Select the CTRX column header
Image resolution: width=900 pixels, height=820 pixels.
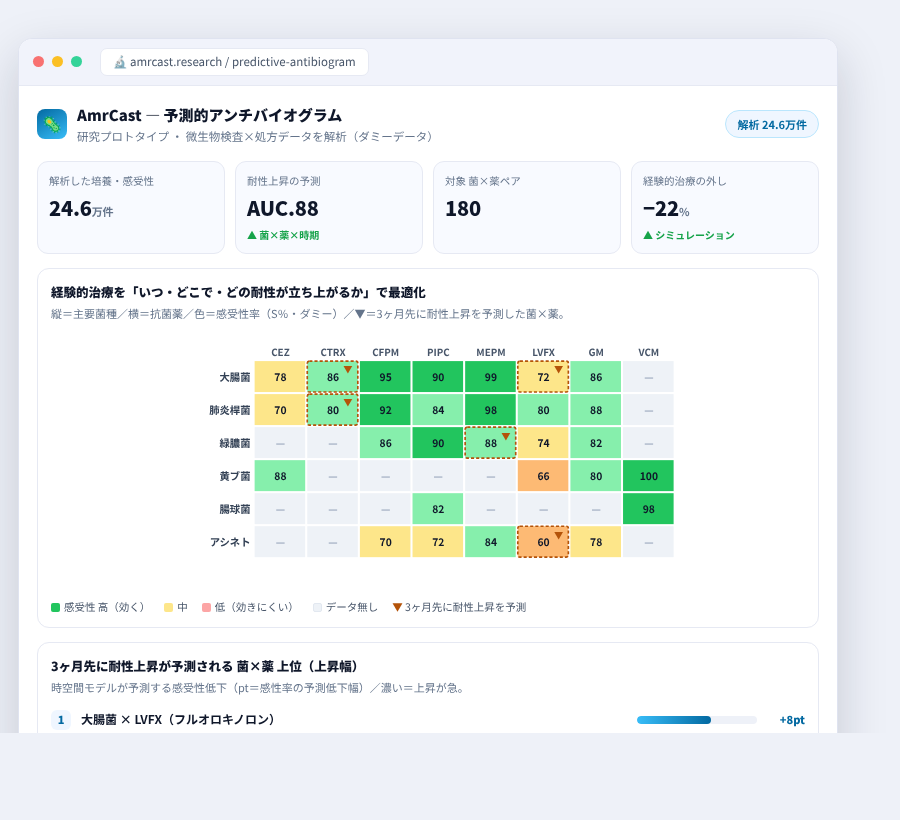pos(333,352)
